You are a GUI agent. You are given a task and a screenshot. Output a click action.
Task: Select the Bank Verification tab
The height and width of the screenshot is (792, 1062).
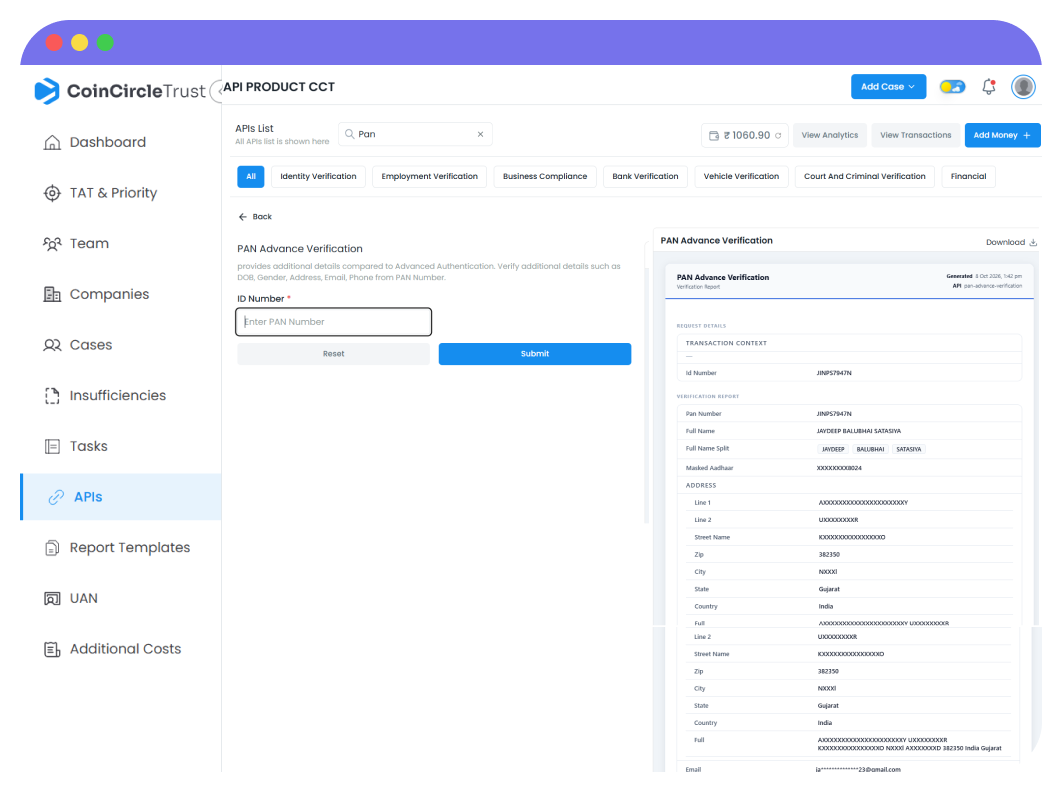(x=645, y=177)
